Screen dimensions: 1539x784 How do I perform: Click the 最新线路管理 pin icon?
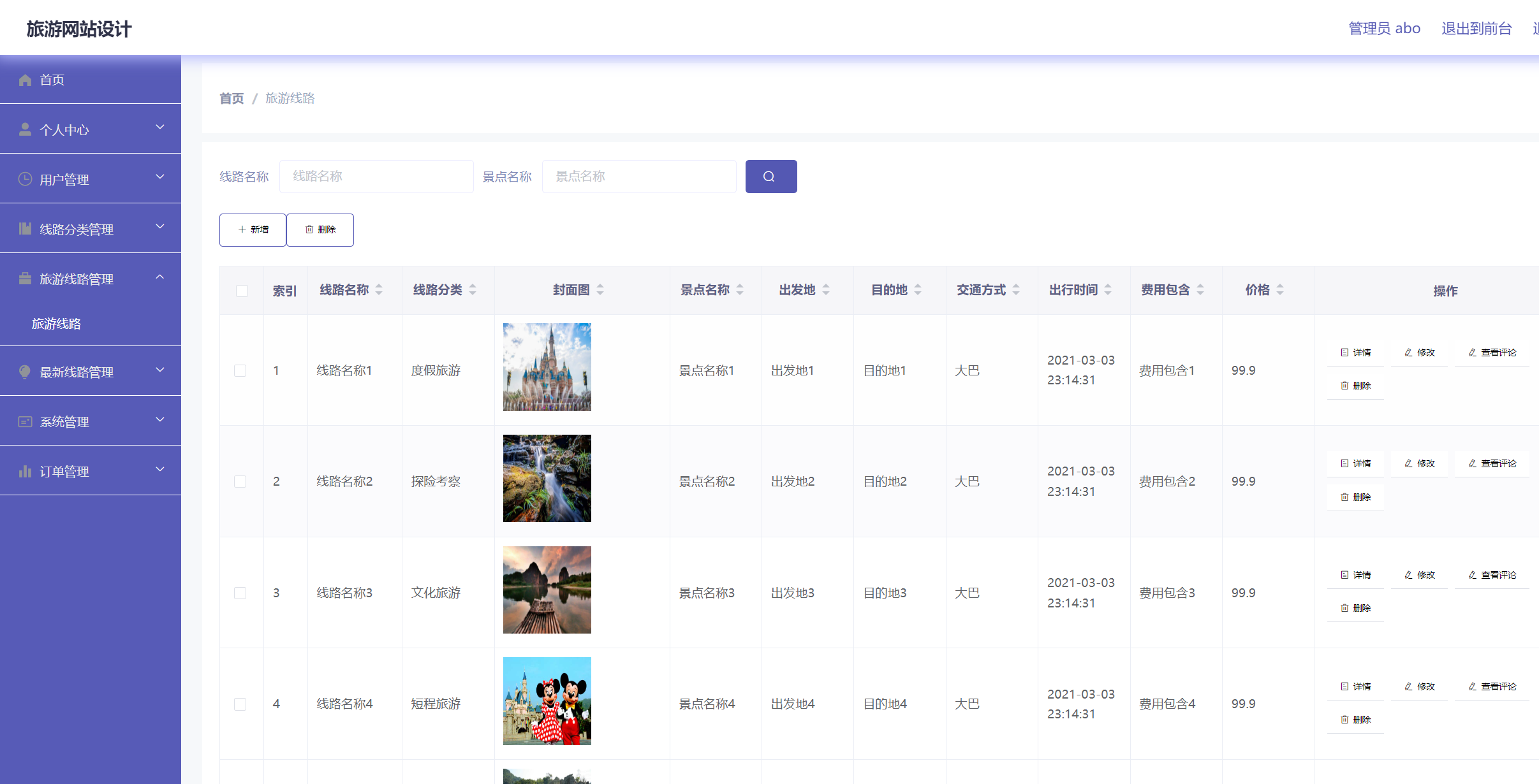tap(26, 372)
